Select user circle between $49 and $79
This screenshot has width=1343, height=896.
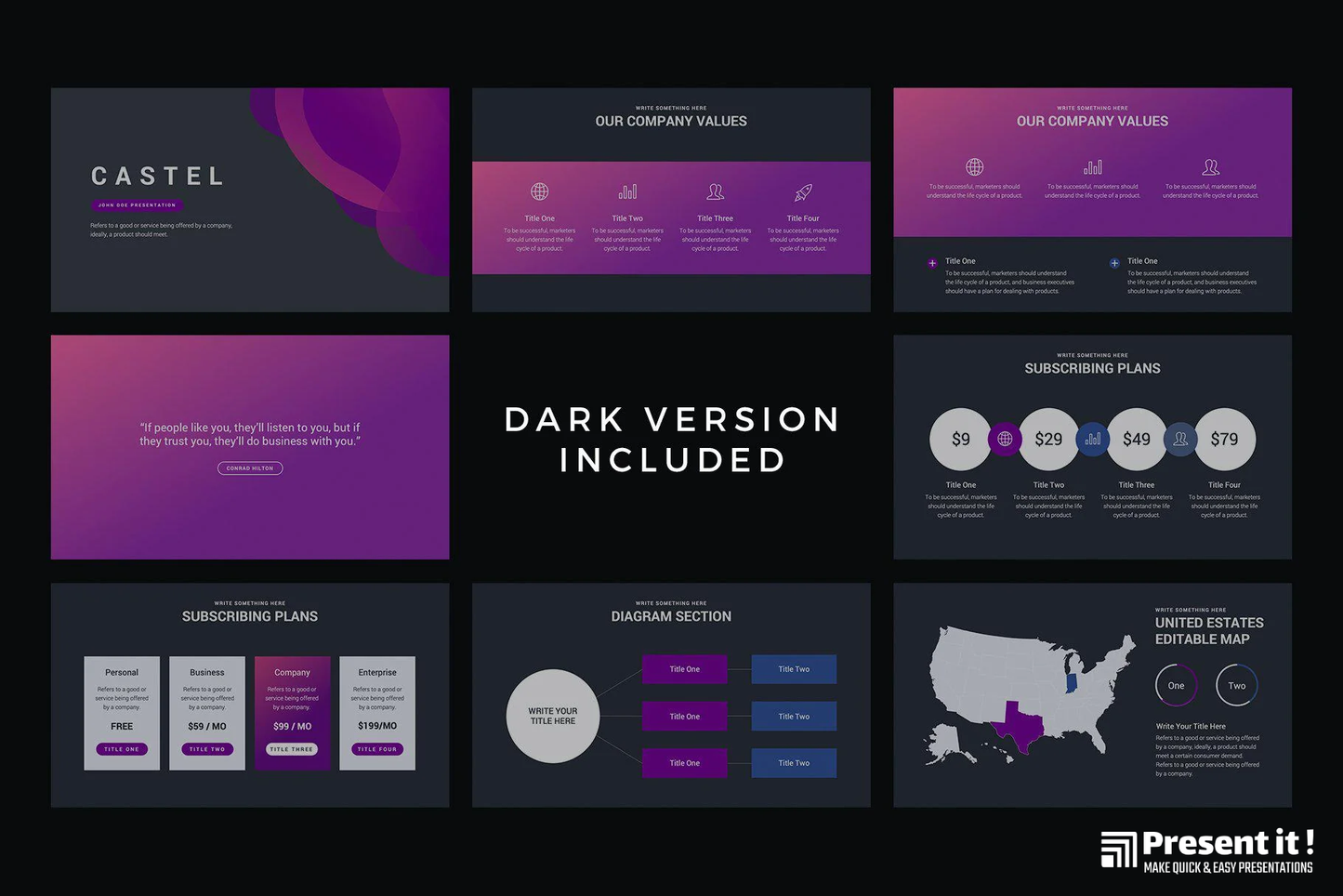[x=1180, y=439]
